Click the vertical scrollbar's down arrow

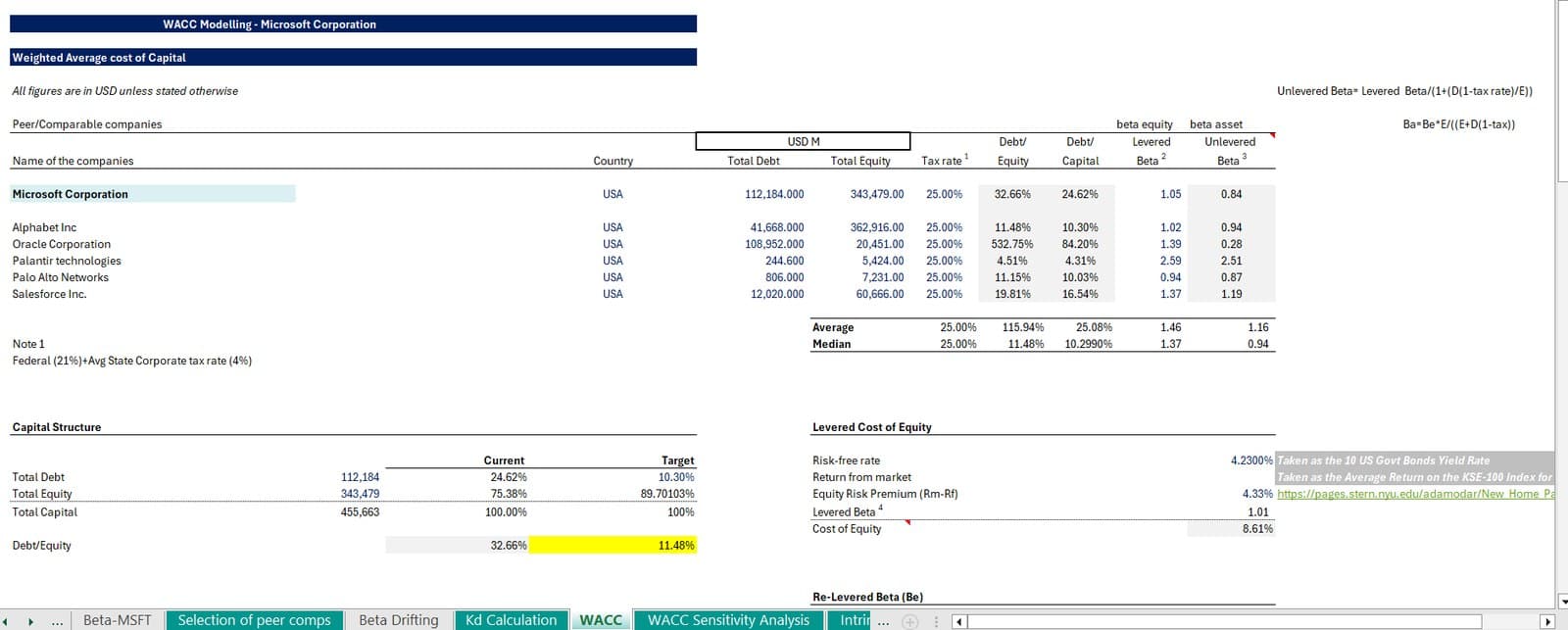click(1562, 601)
